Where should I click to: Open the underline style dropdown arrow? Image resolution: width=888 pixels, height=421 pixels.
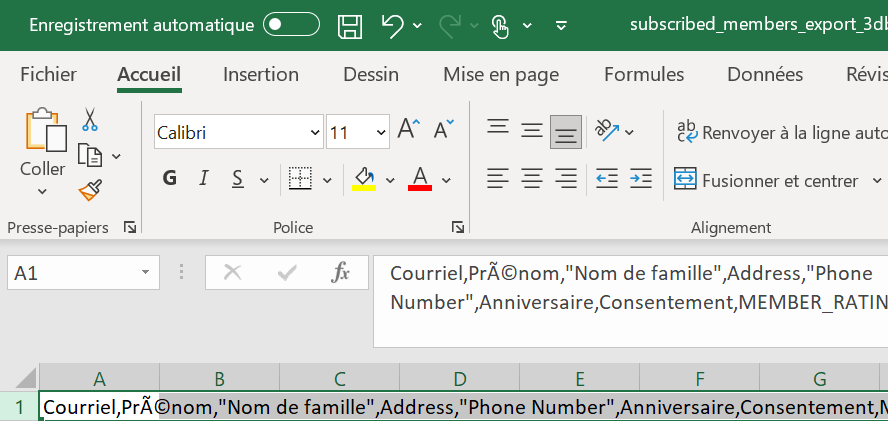pos(264,180)
